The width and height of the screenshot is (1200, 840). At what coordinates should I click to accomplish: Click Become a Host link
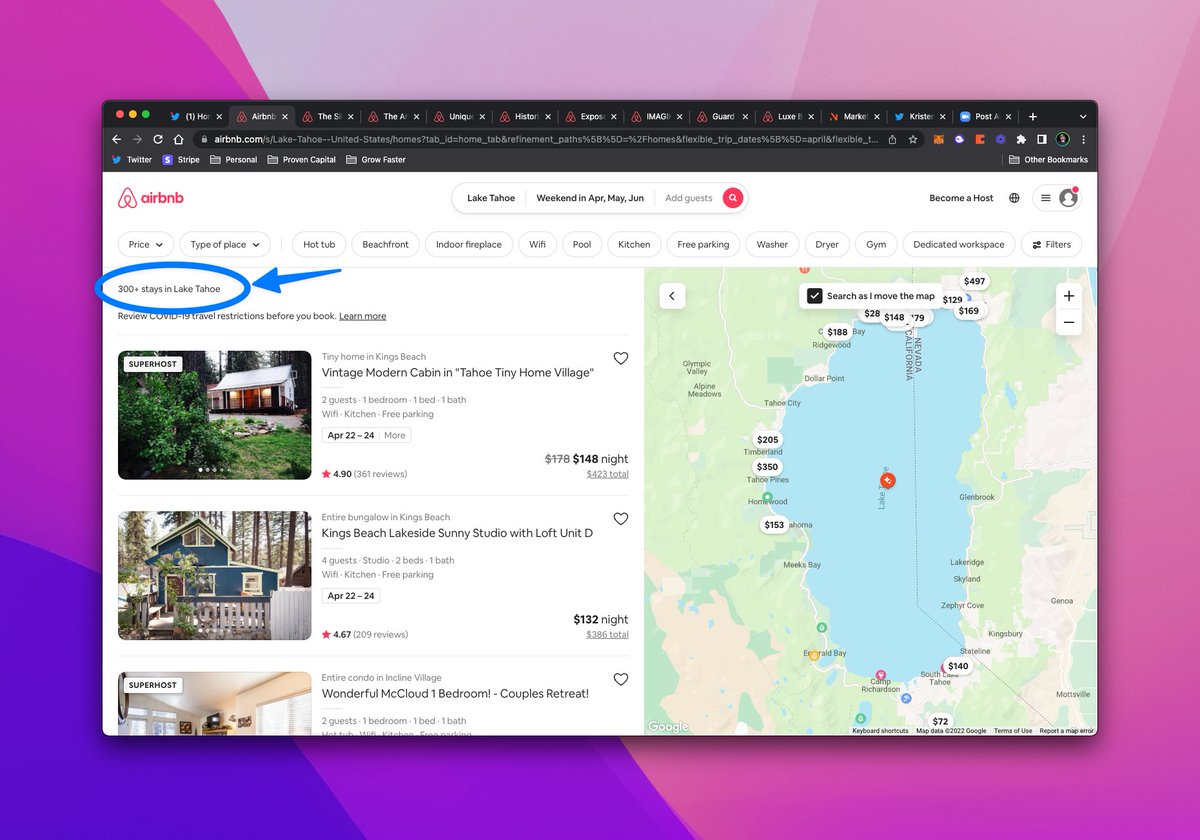click(961, 198)
